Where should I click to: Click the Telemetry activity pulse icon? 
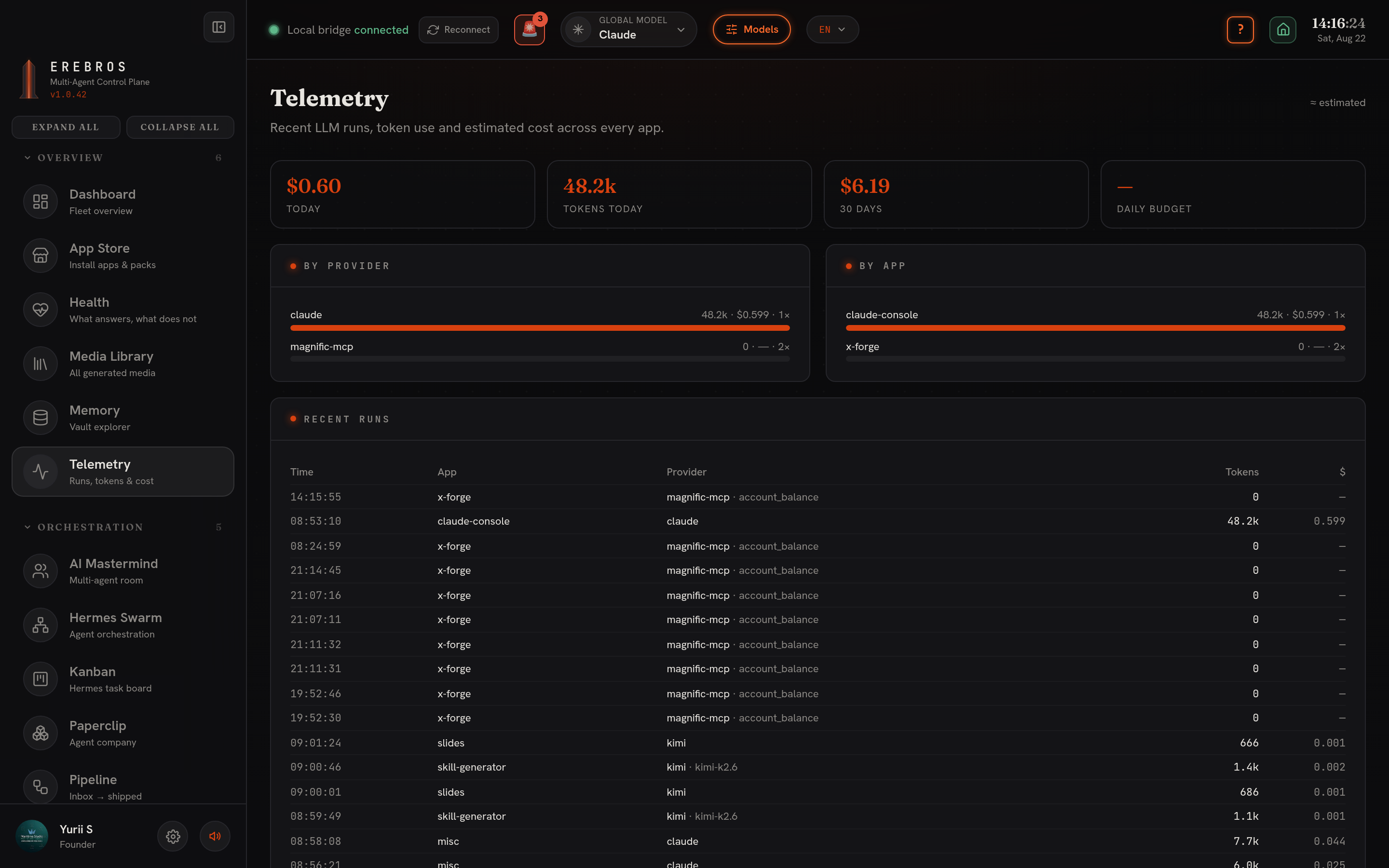pyautogui.click(x=40, y=471)
